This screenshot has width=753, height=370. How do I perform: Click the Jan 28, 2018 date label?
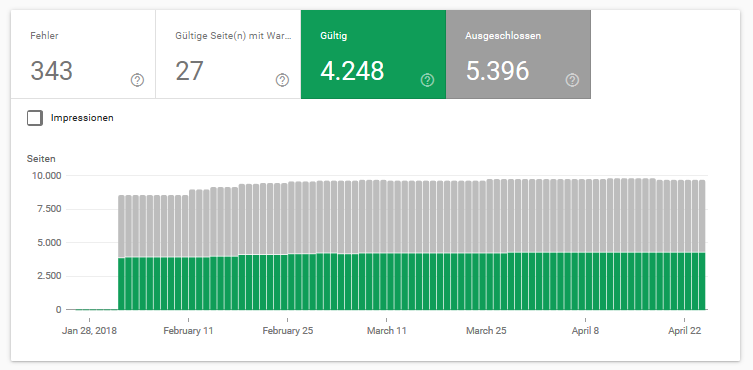click(x=89, y=331)
